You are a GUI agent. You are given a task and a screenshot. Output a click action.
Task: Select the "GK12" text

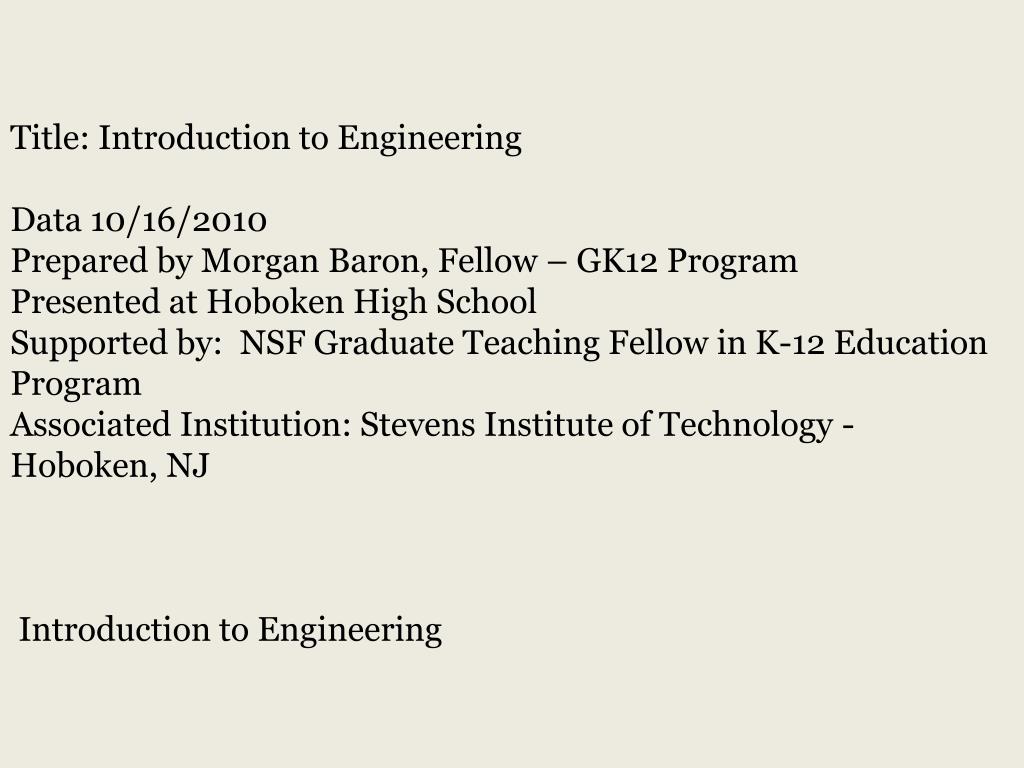click(616, 261)
